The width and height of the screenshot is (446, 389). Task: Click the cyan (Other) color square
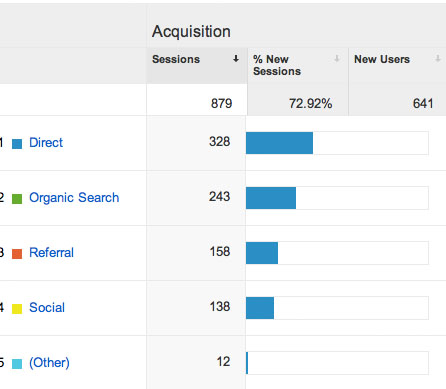click(x=17, y=364)
